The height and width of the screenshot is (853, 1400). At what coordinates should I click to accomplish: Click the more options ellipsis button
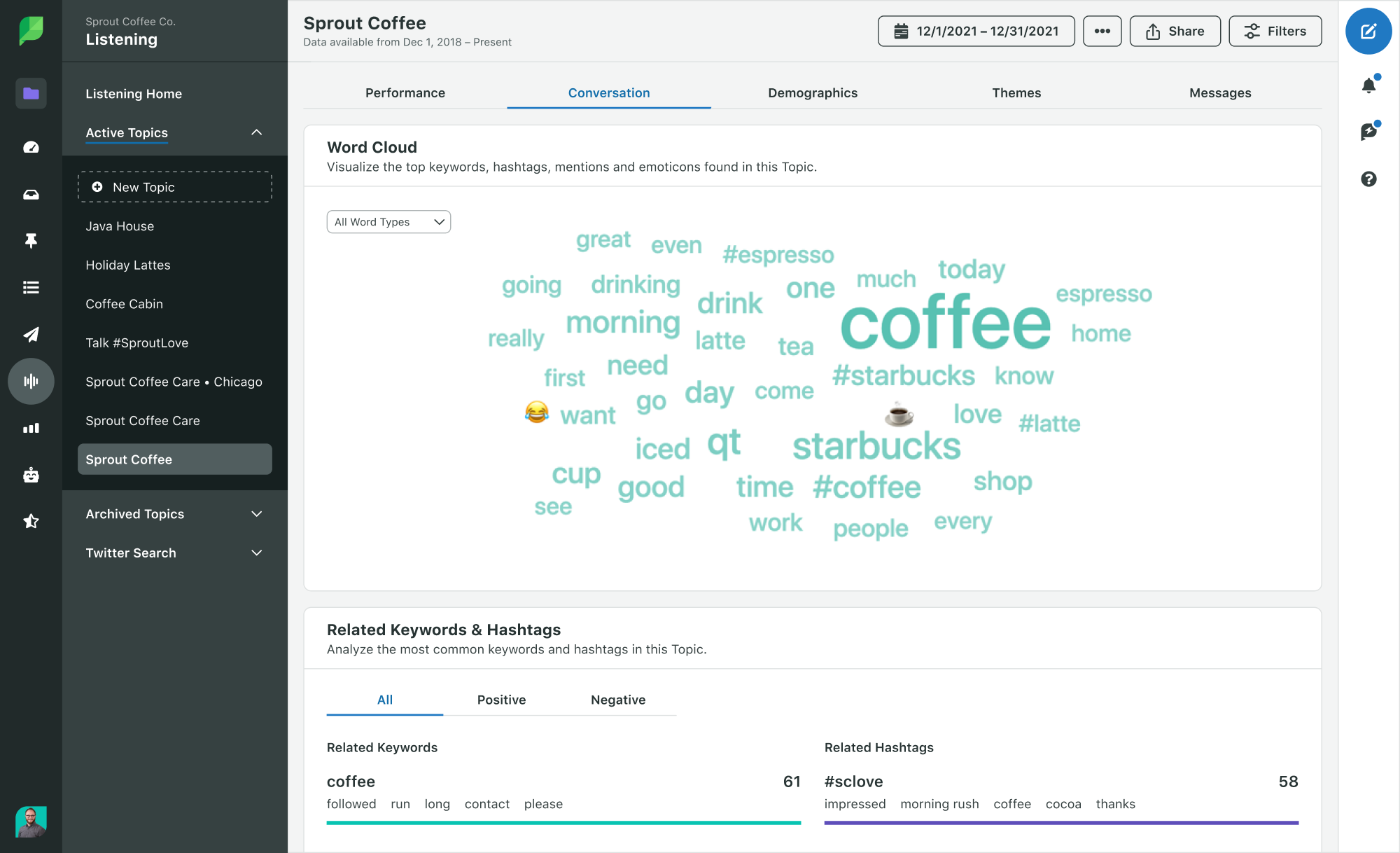click(x=1102, y=30)
